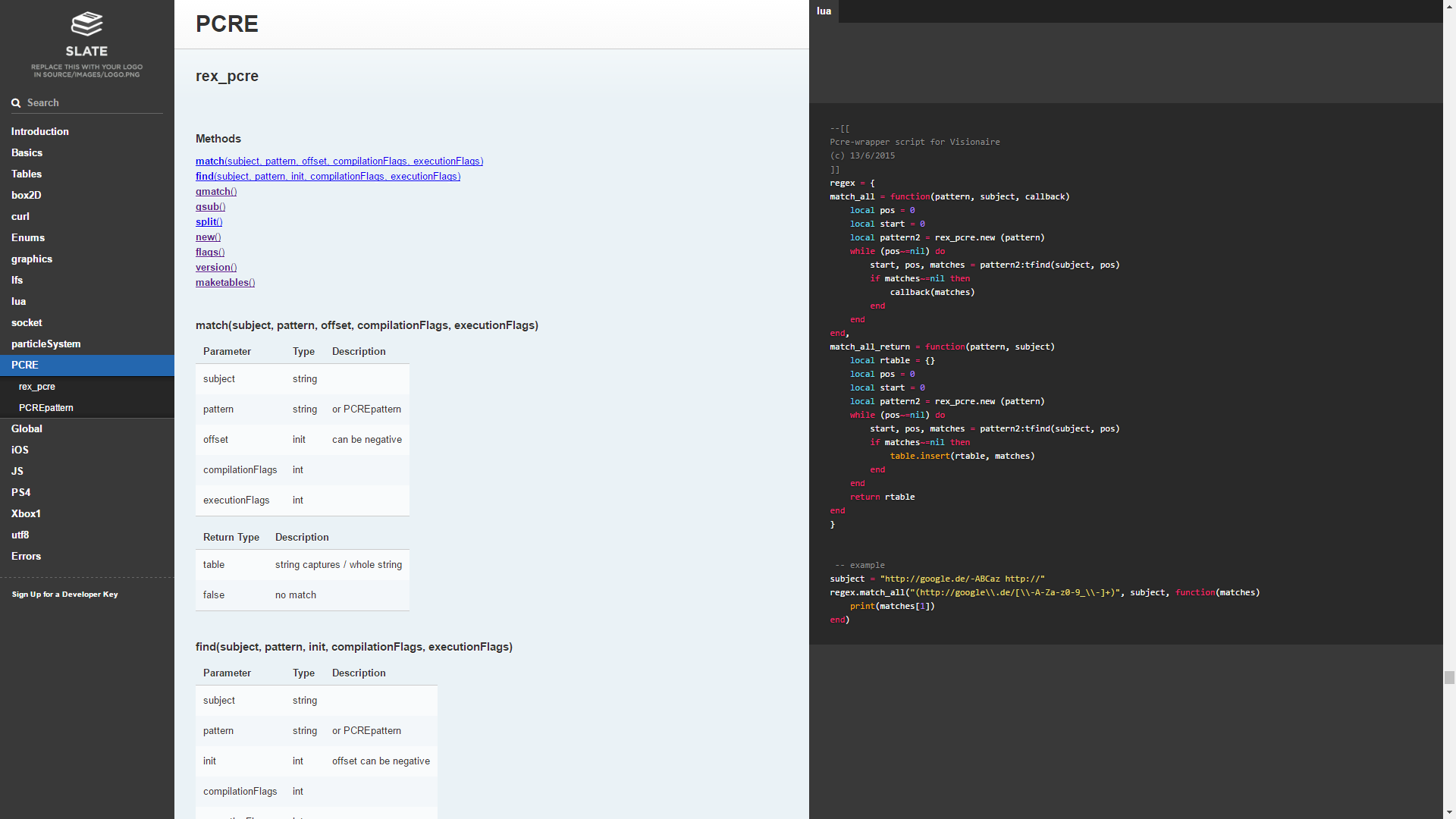This screenshot has height=819, width=1456.
Task: Open the gmatch() method link
Action: coord(216,191)
